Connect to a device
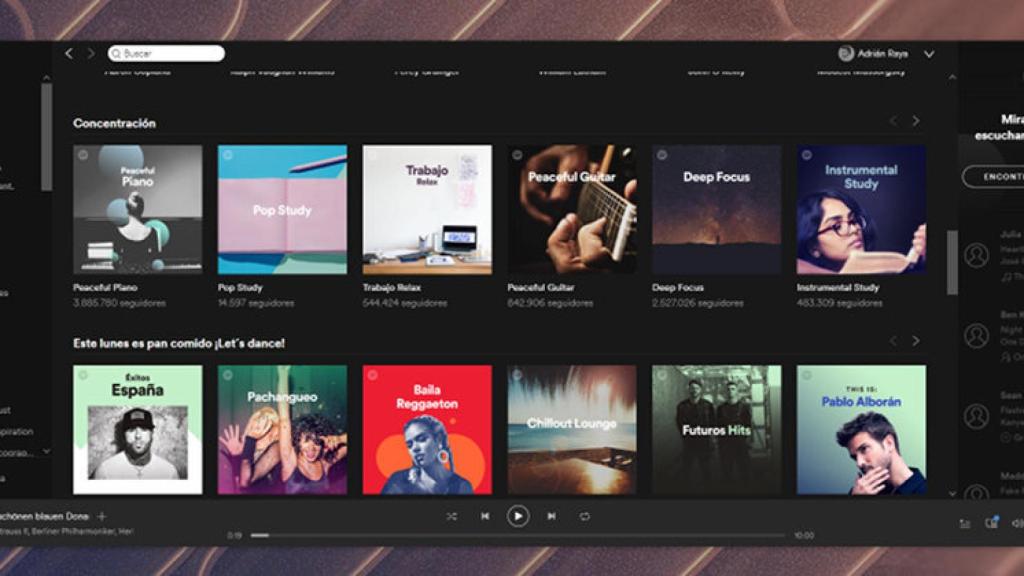 (991, 522)
